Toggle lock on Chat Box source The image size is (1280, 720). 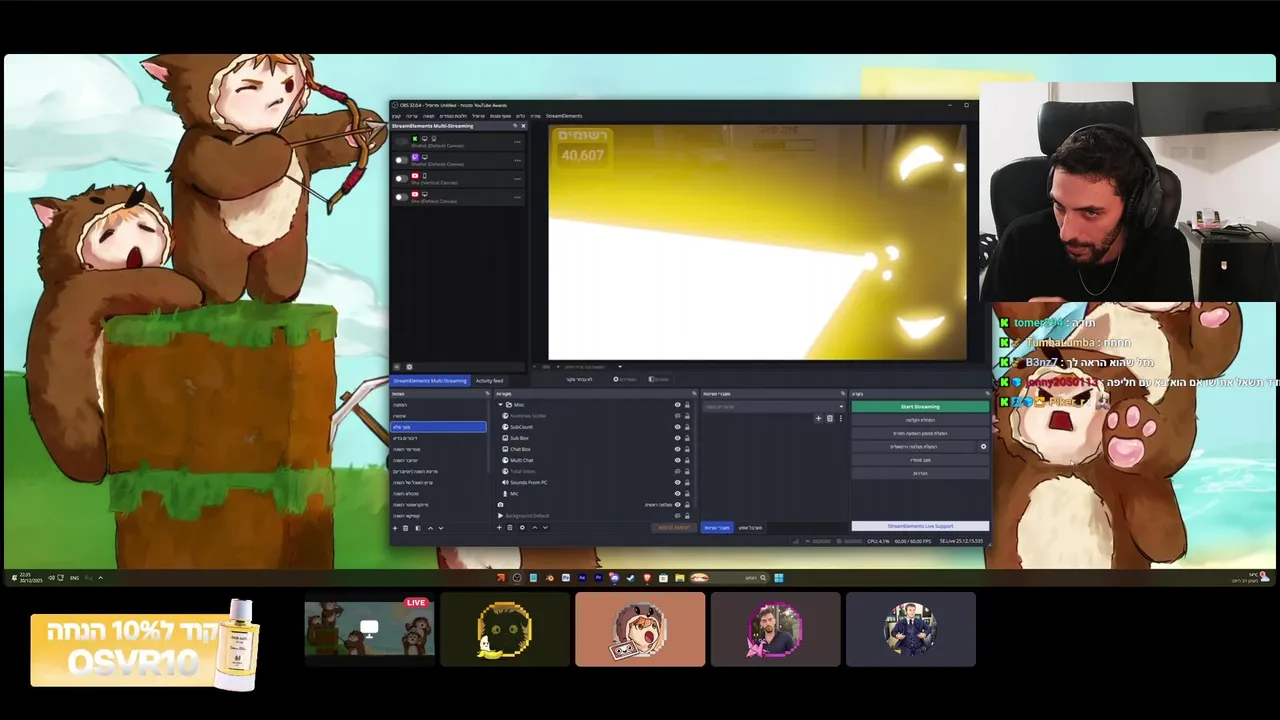tap(687, 449)
